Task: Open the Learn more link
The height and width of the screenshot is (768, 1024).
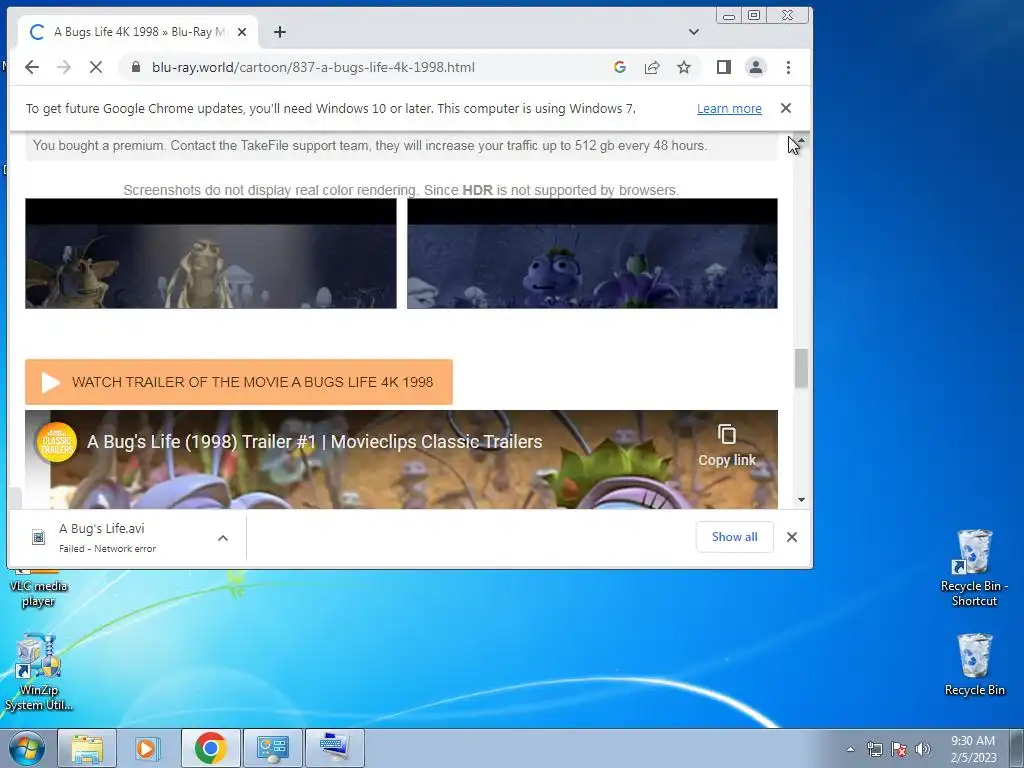Action: pos(729,109)
